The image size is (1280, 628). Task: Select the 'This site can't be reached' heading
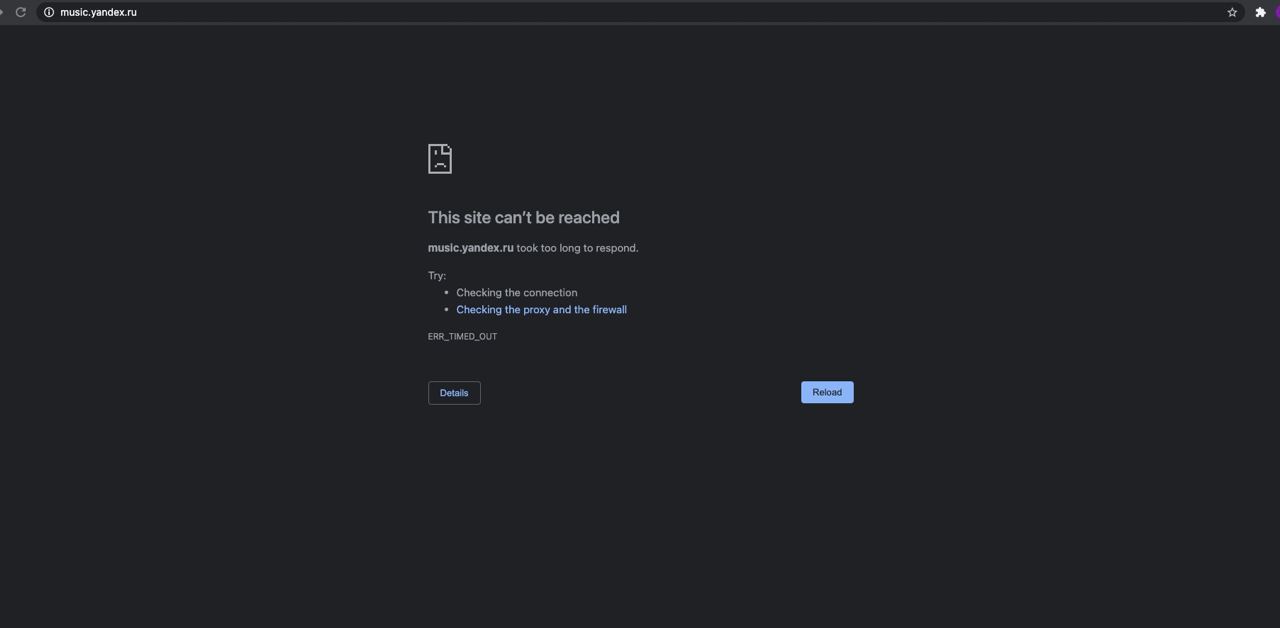pos(524,217)
